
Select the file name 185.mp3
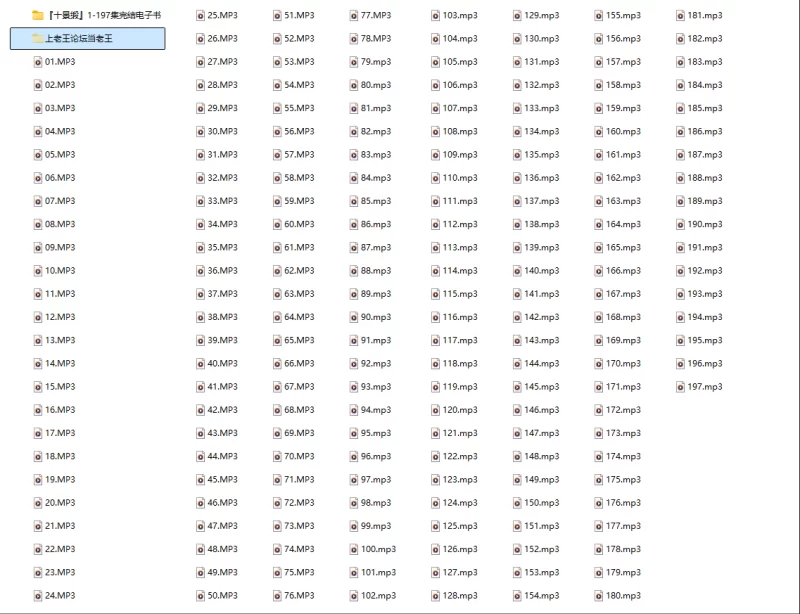(x=705, y=108)
